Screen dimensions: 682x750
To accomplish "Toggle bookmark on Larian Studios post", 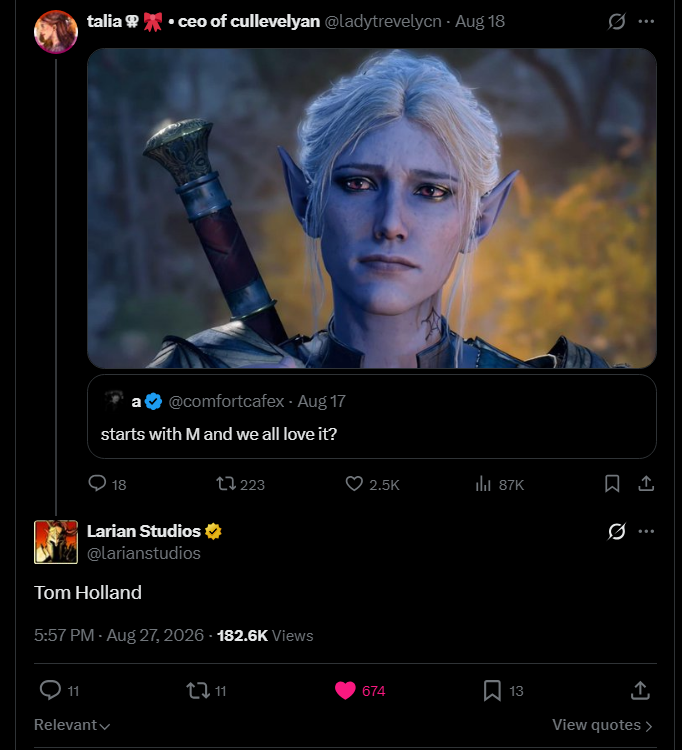I will pos(503,691).
